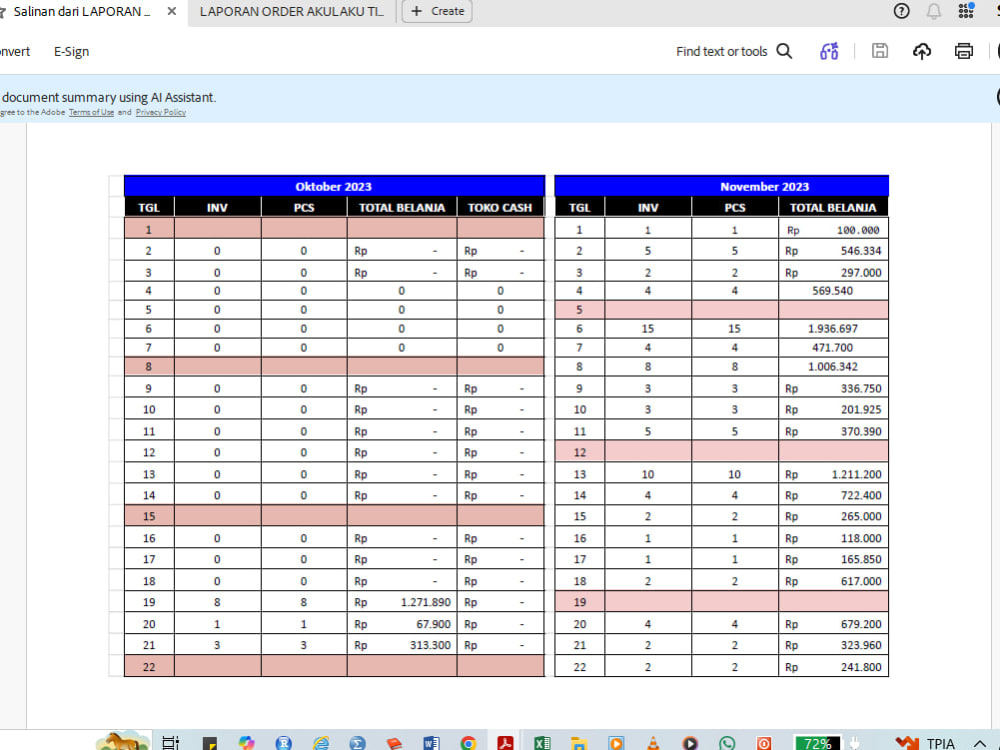This screenshot has width=1000, height=750.
Task: Click the value 241.800 in November
Action: pyautogui.click(x=861, y=667)
